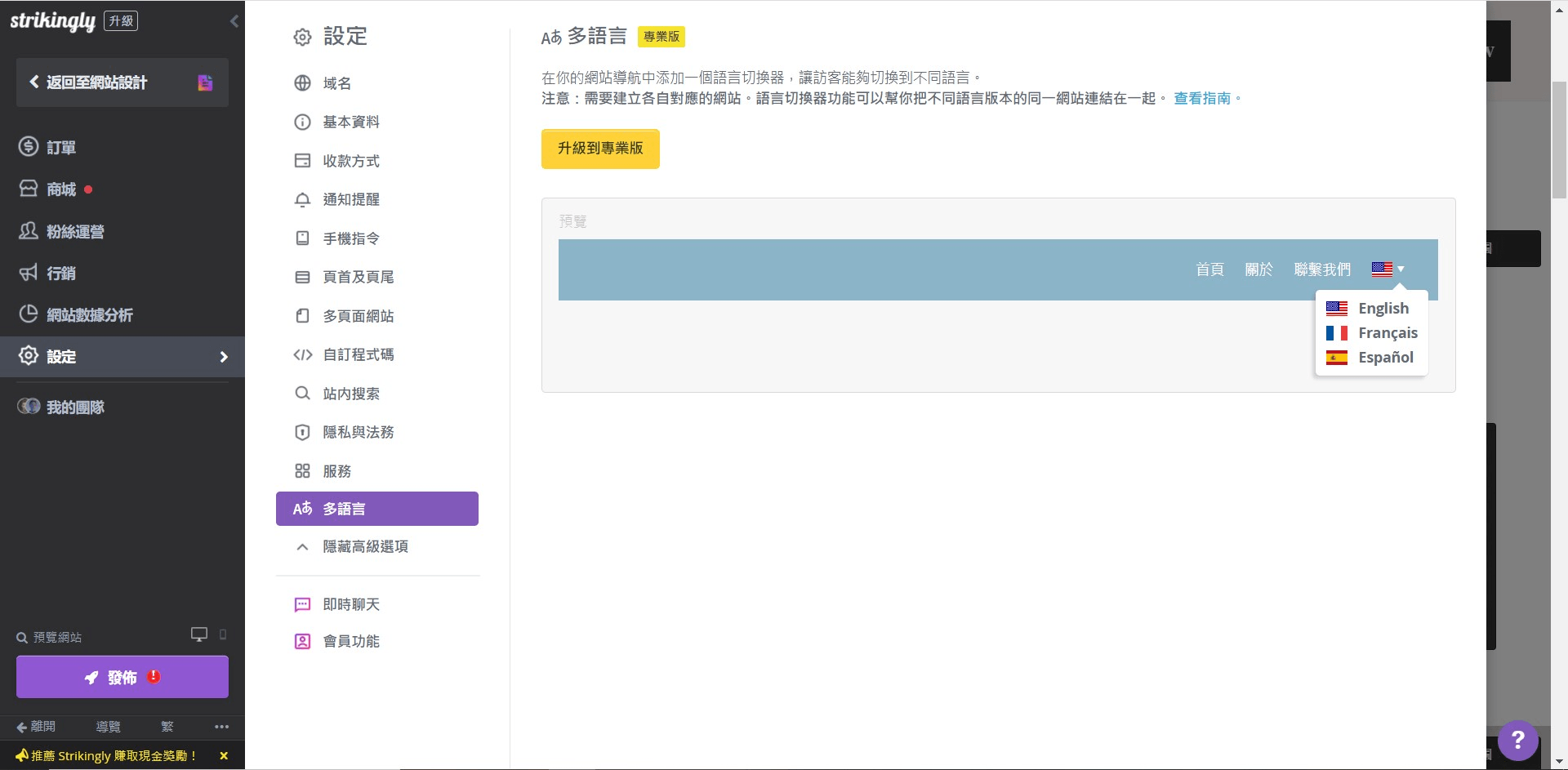Click the 升級到專業版 button
The height and width of the screenshot is (770, 1568).
[x=600, y=149]
